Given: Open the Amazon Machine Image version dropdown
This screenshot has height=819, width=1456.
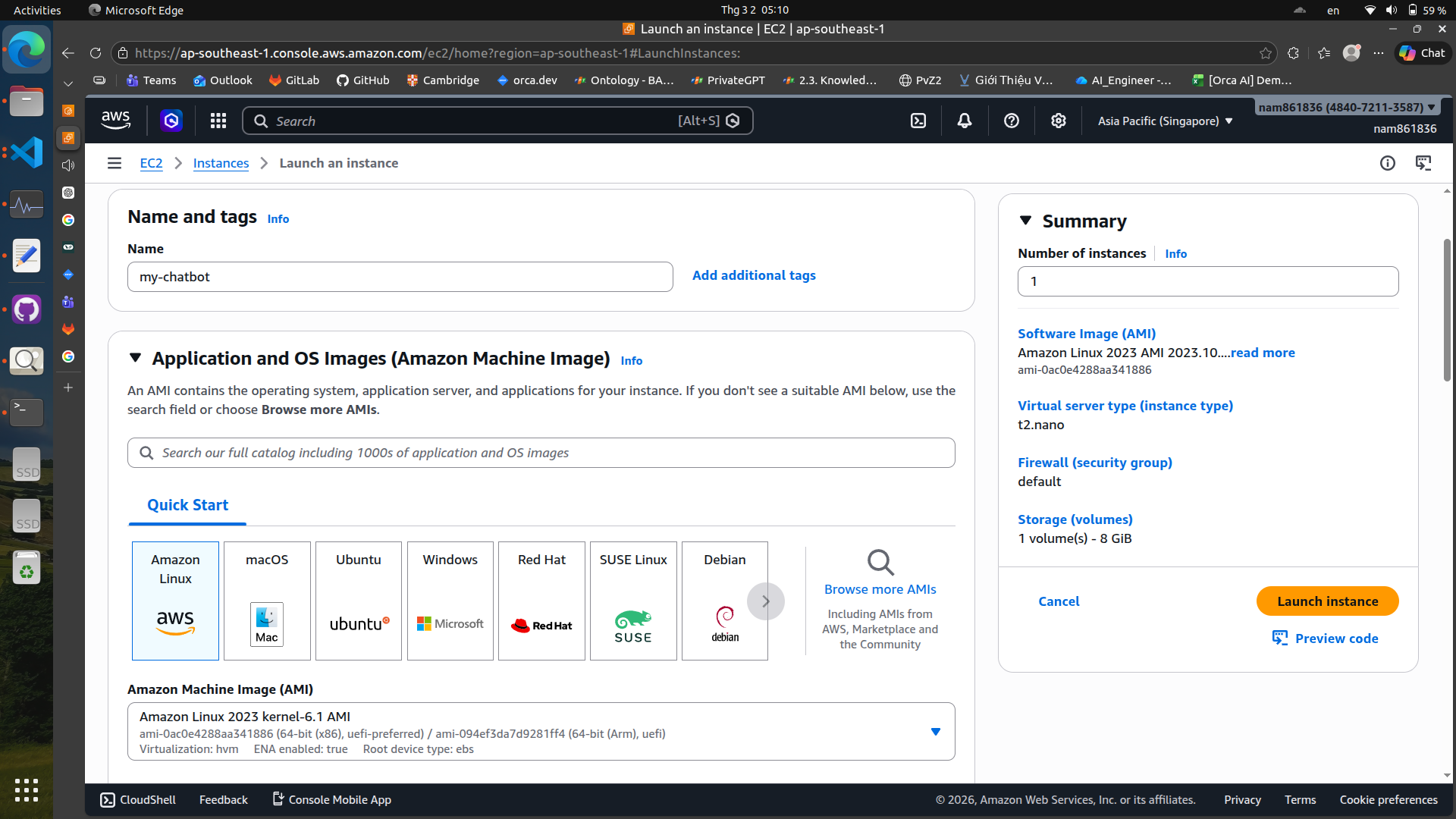Looking at the screenshot, I should coord(935,731).
